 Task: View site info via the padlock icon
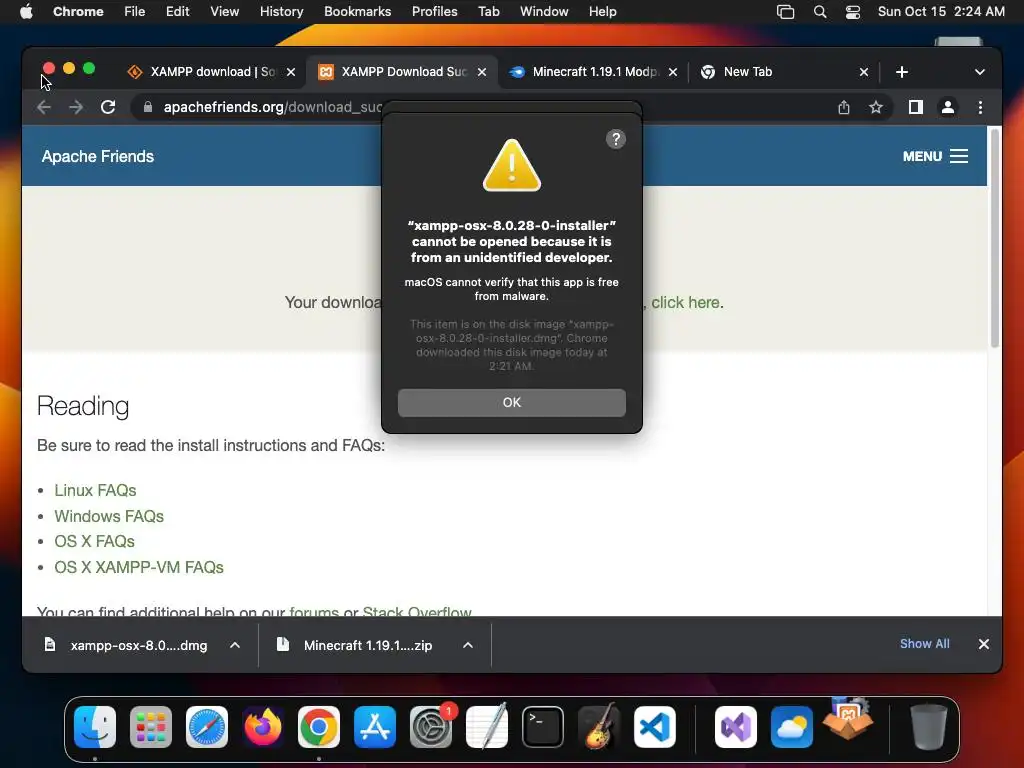(x=148, y=107)
